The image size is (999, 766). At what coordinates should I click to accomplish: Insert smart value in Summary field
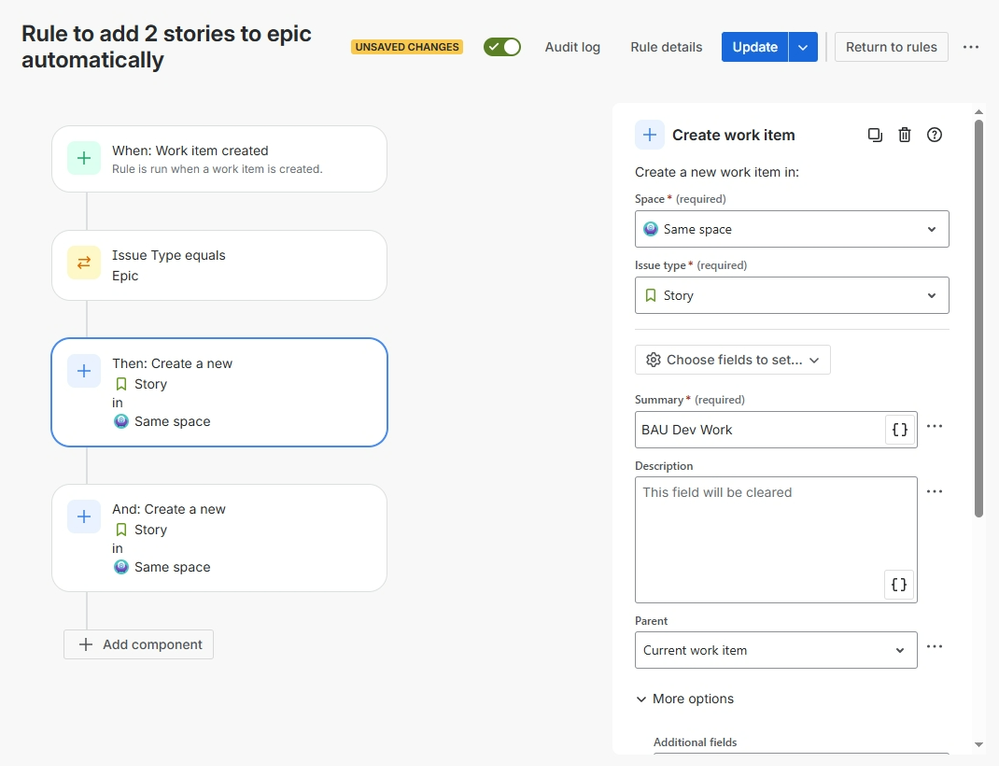click(x=899, y=430)
